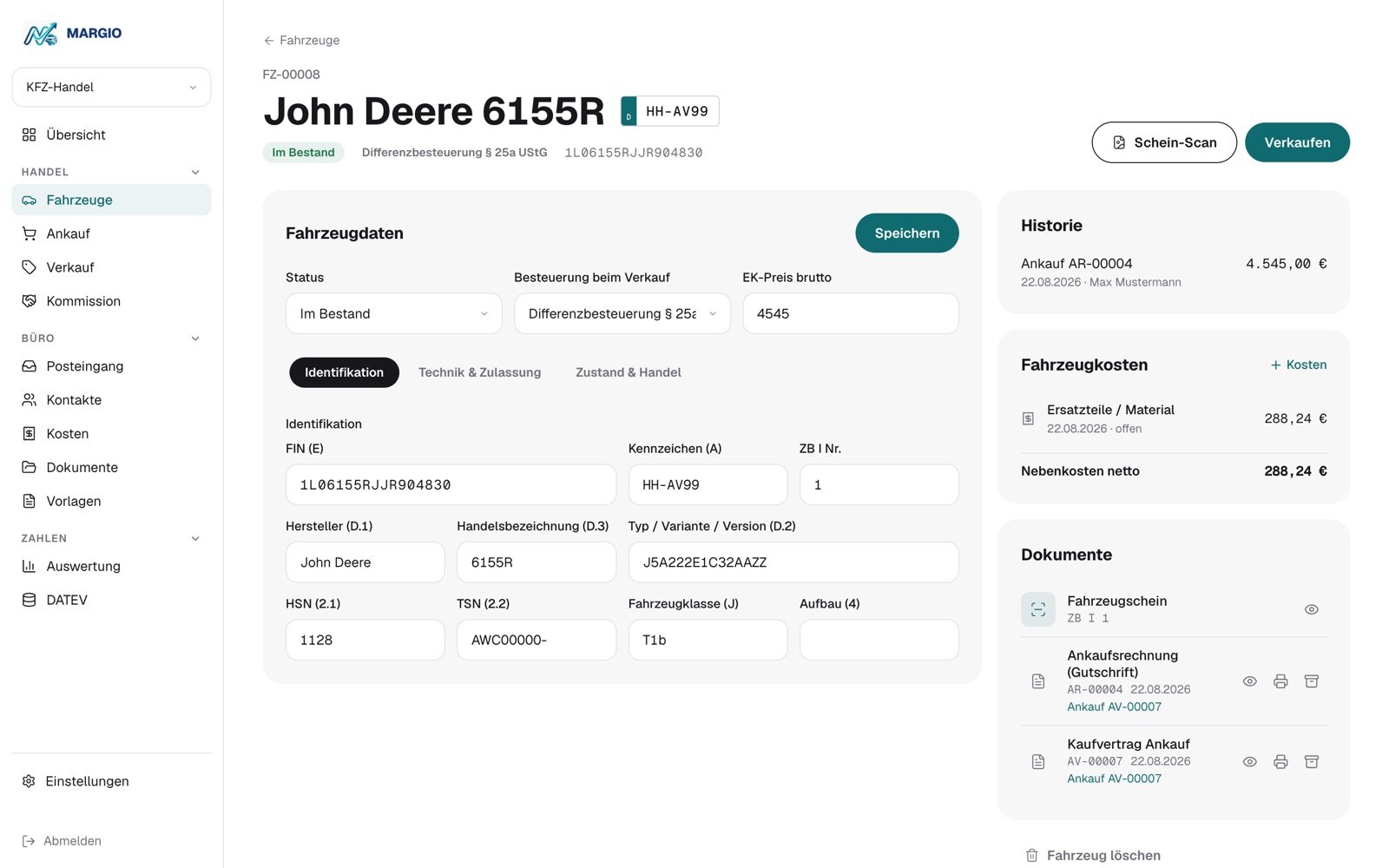This screenshot has width=1389, height=868.
Task: Switch to Zustand & Handel tab
Action: (629, 372)
